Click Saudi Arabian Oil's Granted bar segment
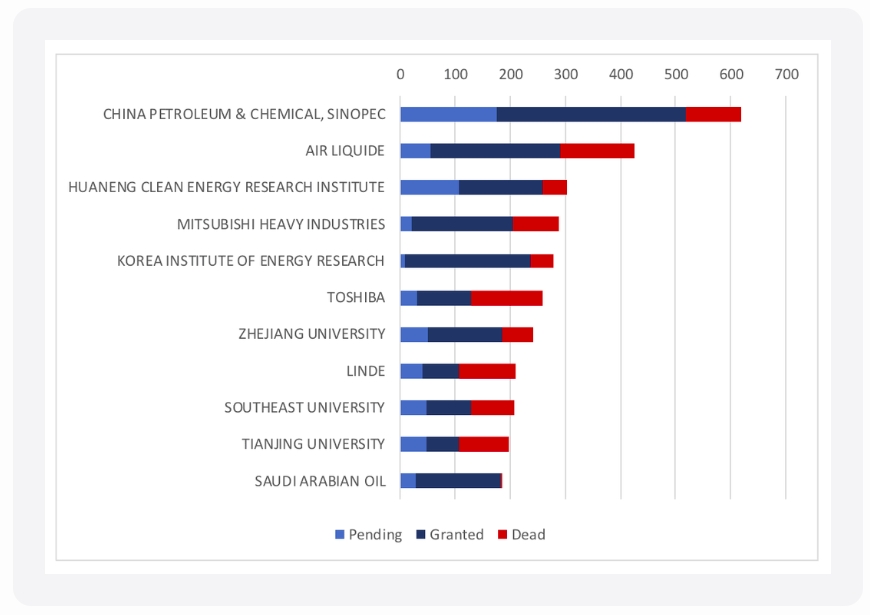The image size is (870, 615). (458, 481)
